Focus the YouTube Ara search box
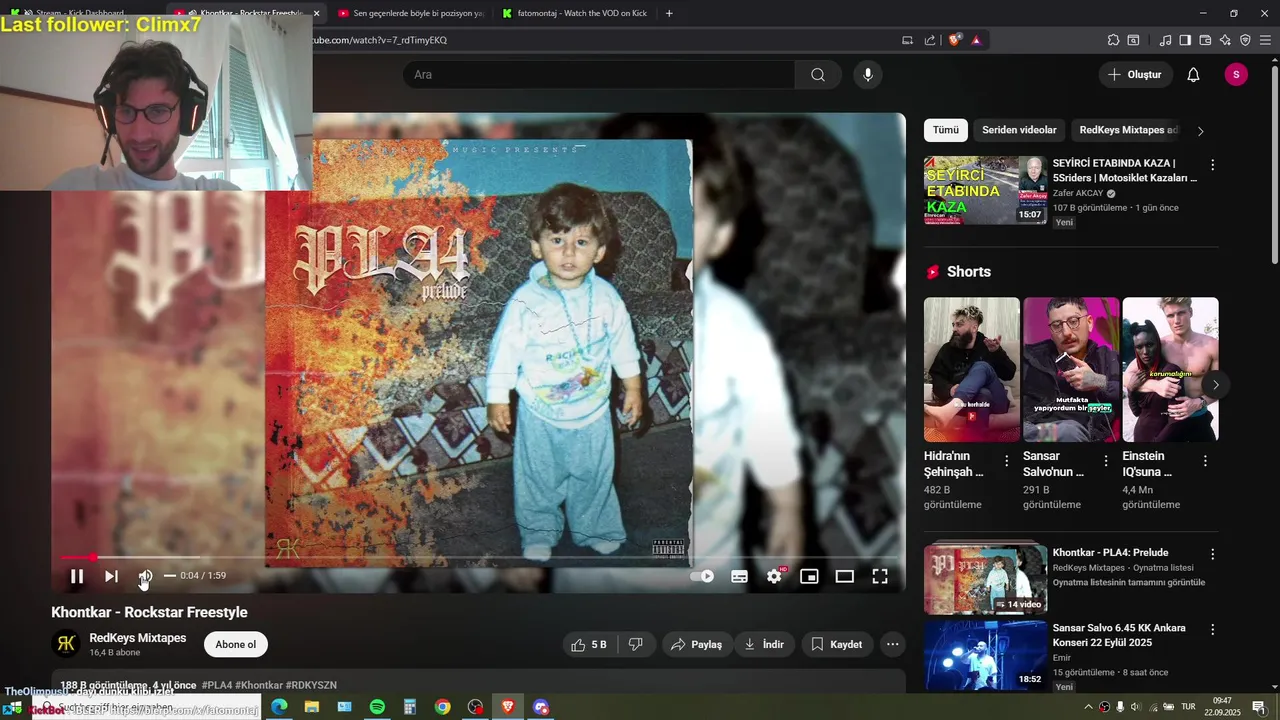 click(599, 75)
